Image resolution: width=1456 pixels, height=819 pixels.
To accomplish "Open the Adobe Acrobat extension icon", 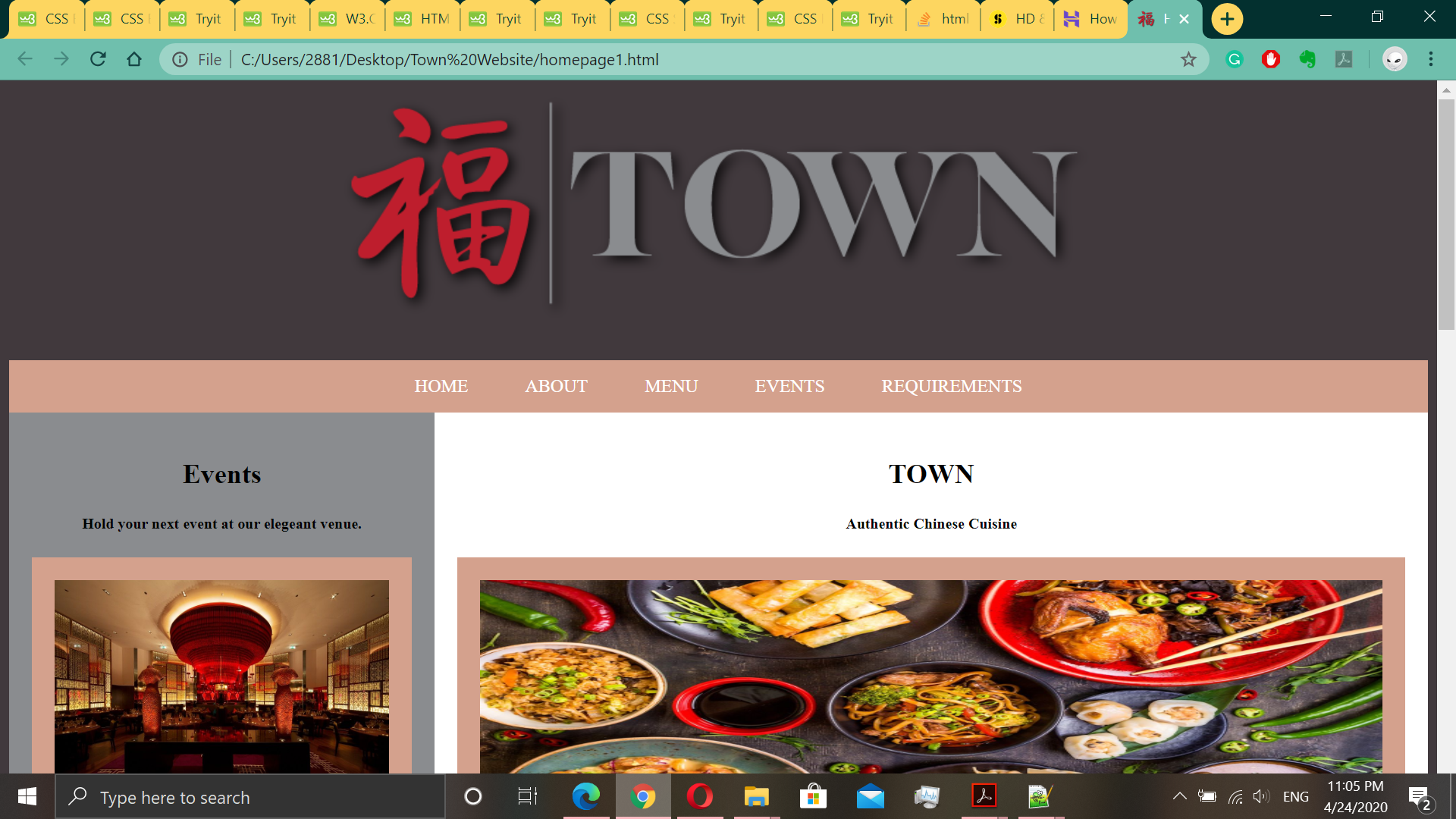I will coord(1344,59).
